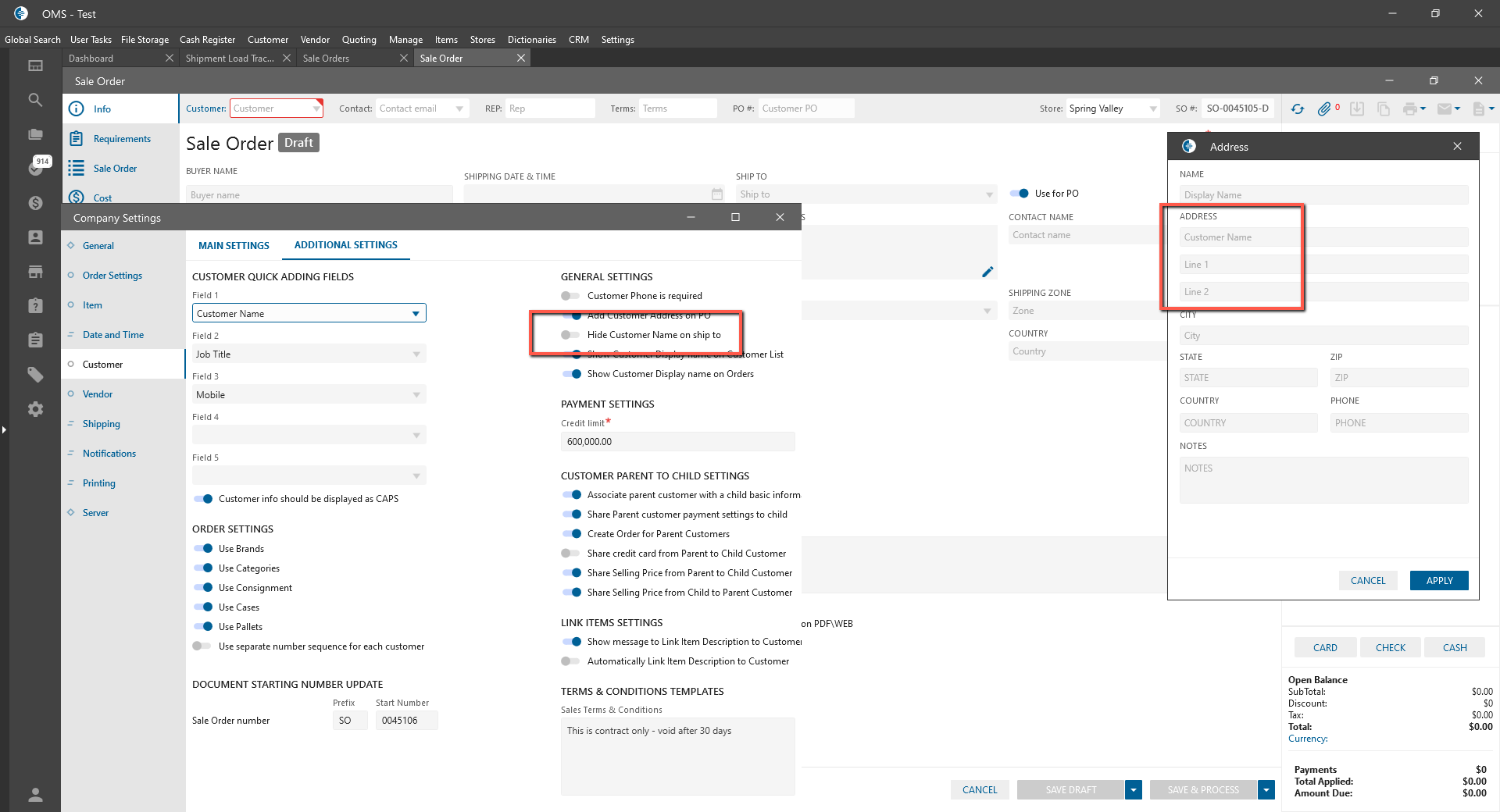This screenshot has height=812, width=1500.
Task: Click the pencil edit icon on the order form
Action: pyautogui.click(x=987, y=272)
